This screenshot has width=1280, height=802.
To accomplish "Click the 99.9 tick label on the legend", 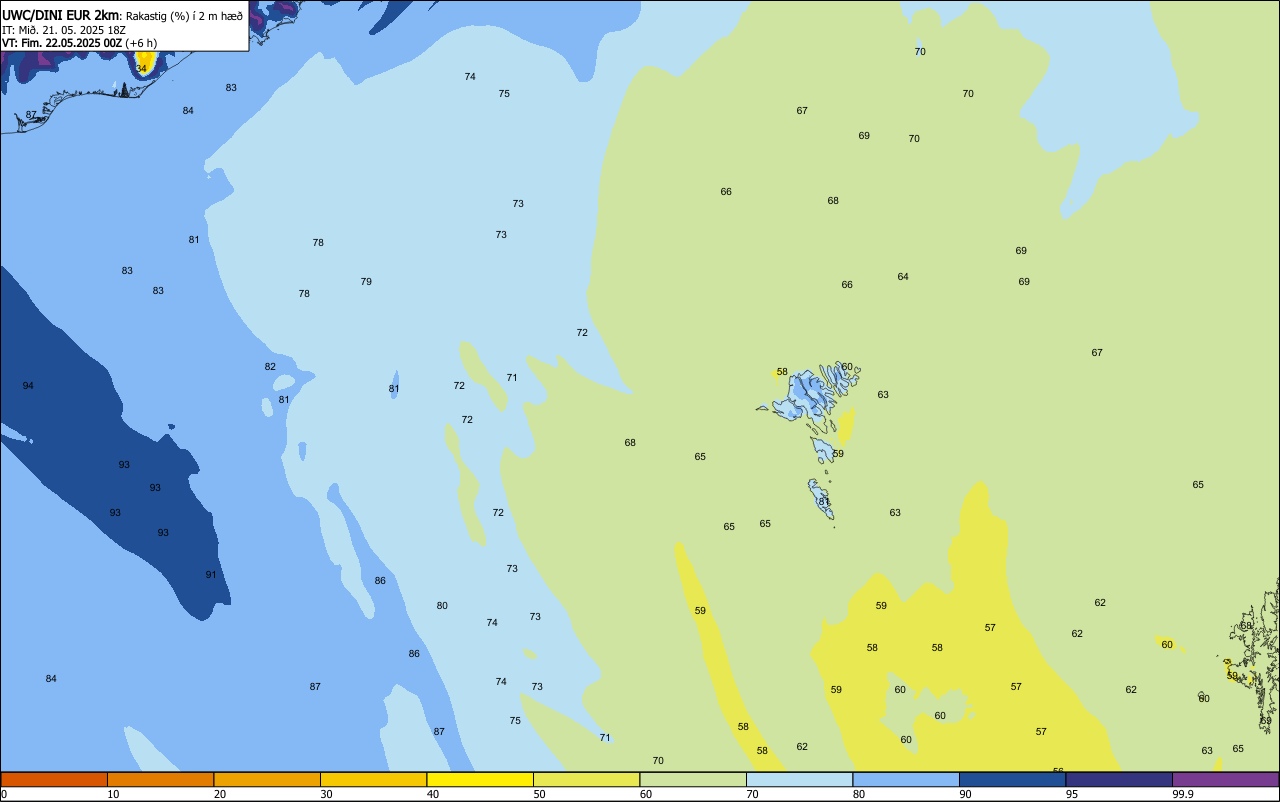I will click(1183, 794).
